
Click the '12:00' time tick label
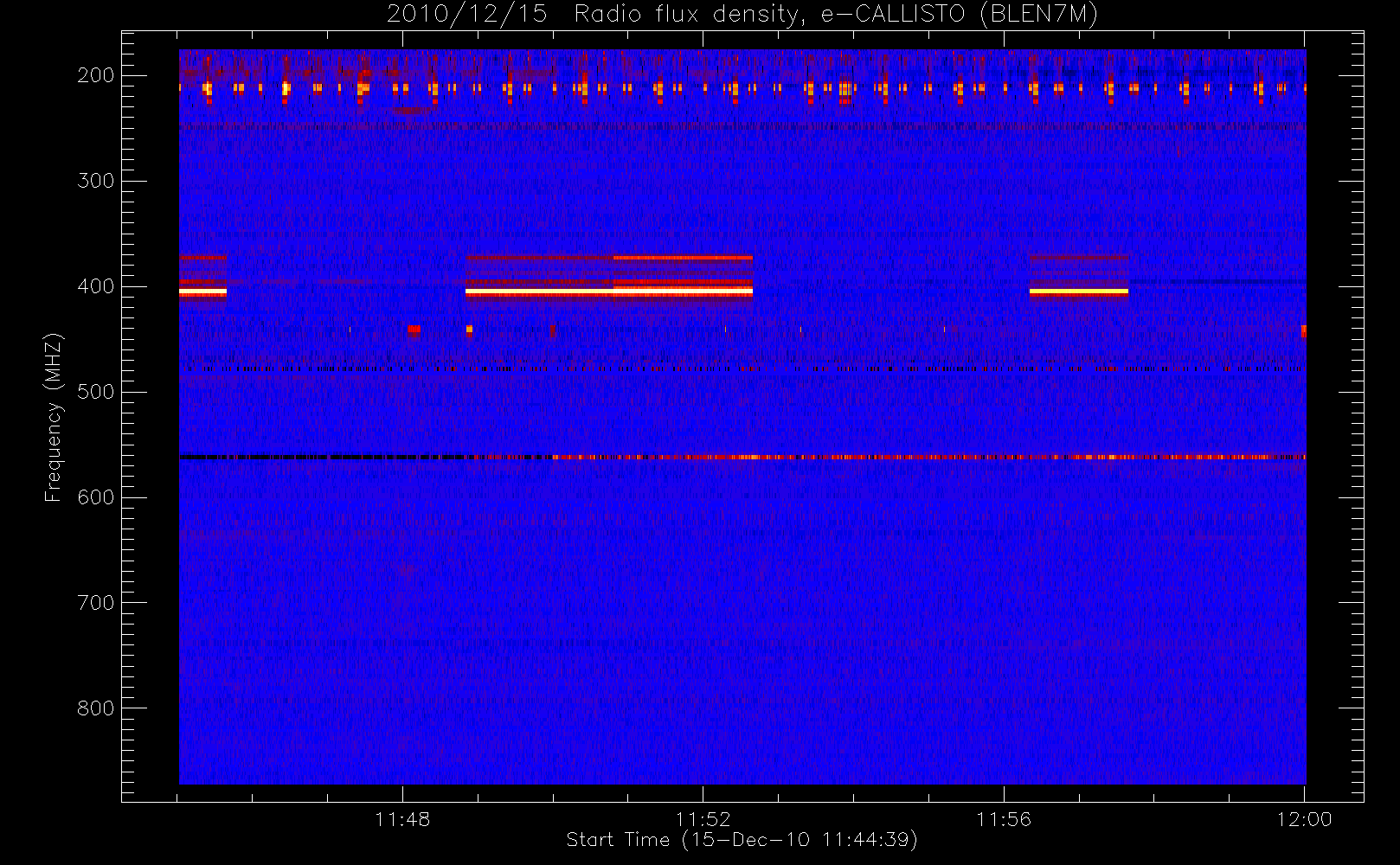point(1305,819)
